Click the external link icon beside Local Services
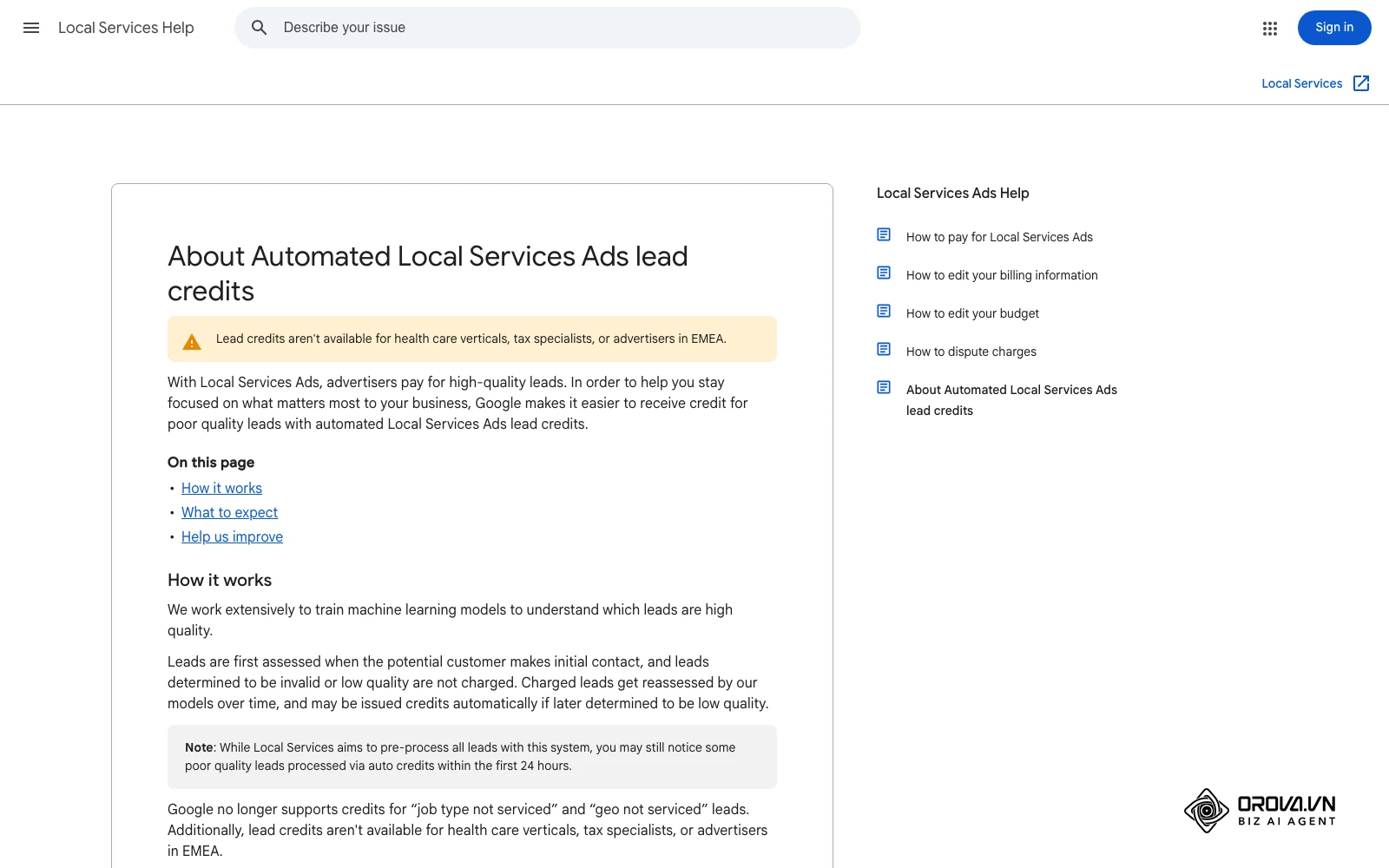1389x868 pixels. click(1361, 83)
